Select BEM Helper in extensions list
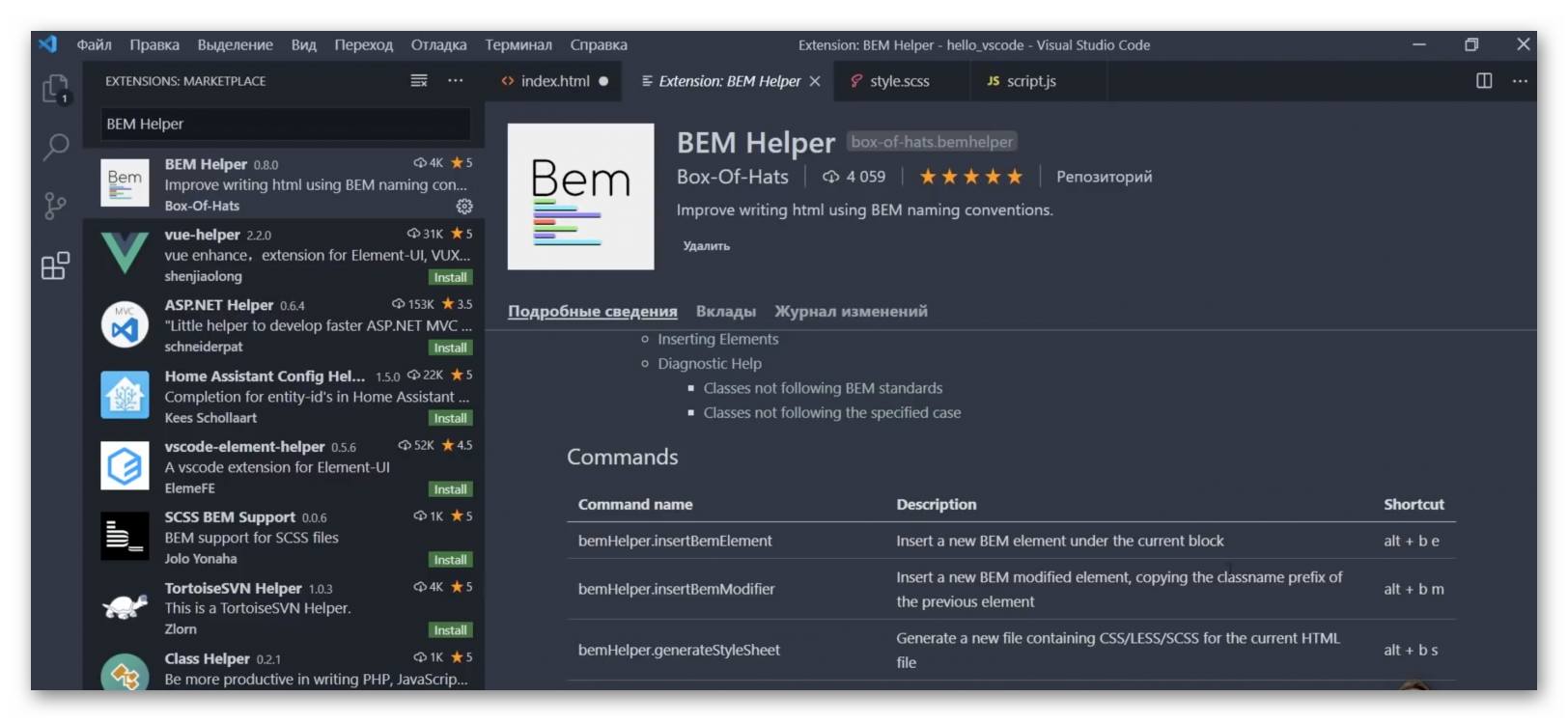 (x=284, y=183)
